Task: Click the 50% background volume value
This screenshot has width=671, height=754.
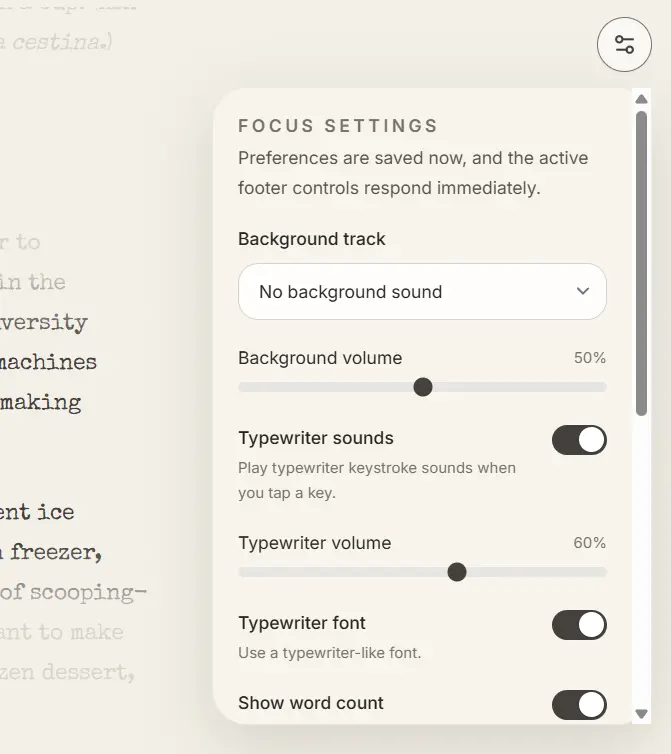Action: coord(590,358)
